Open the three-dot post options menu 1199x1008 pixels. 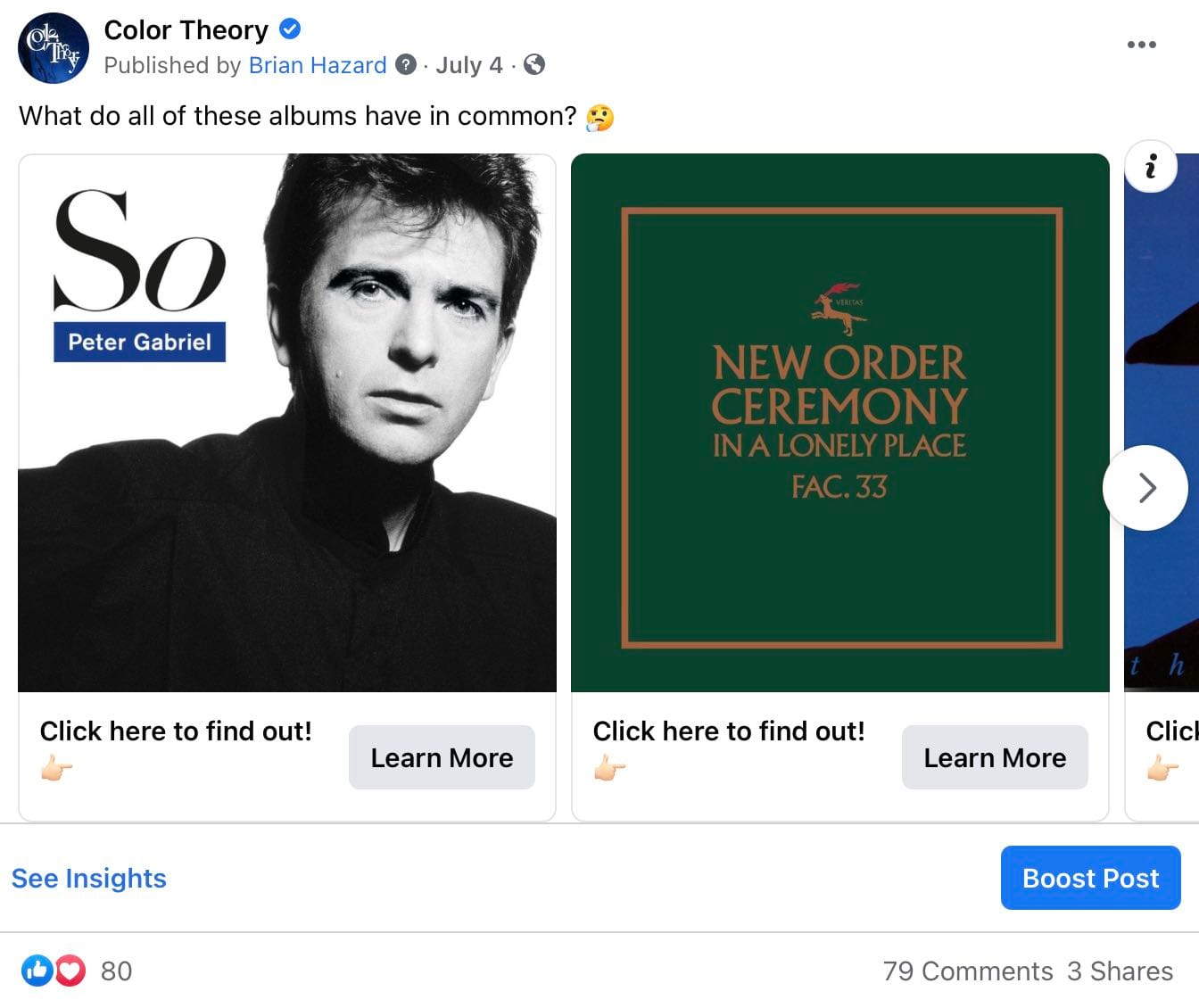point(1141,45)
